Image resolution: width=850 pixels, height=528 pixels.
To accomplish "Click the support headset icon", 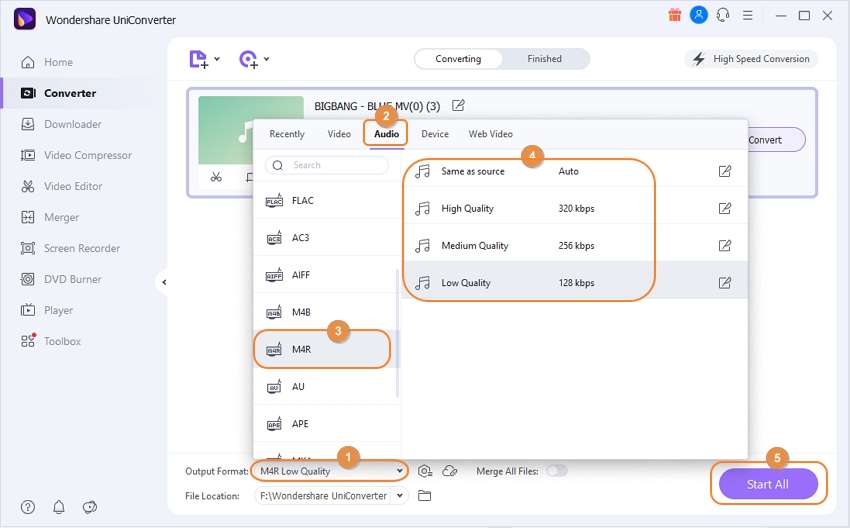I will click(723, 15).
